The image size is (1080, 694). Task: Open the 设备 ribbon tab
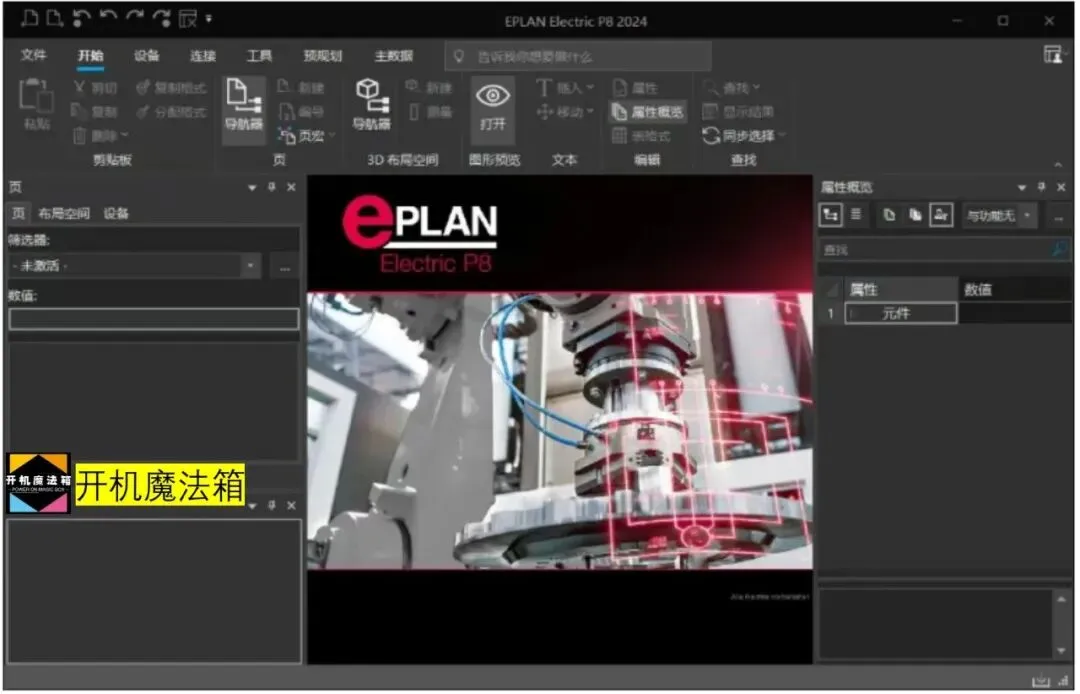147,56
